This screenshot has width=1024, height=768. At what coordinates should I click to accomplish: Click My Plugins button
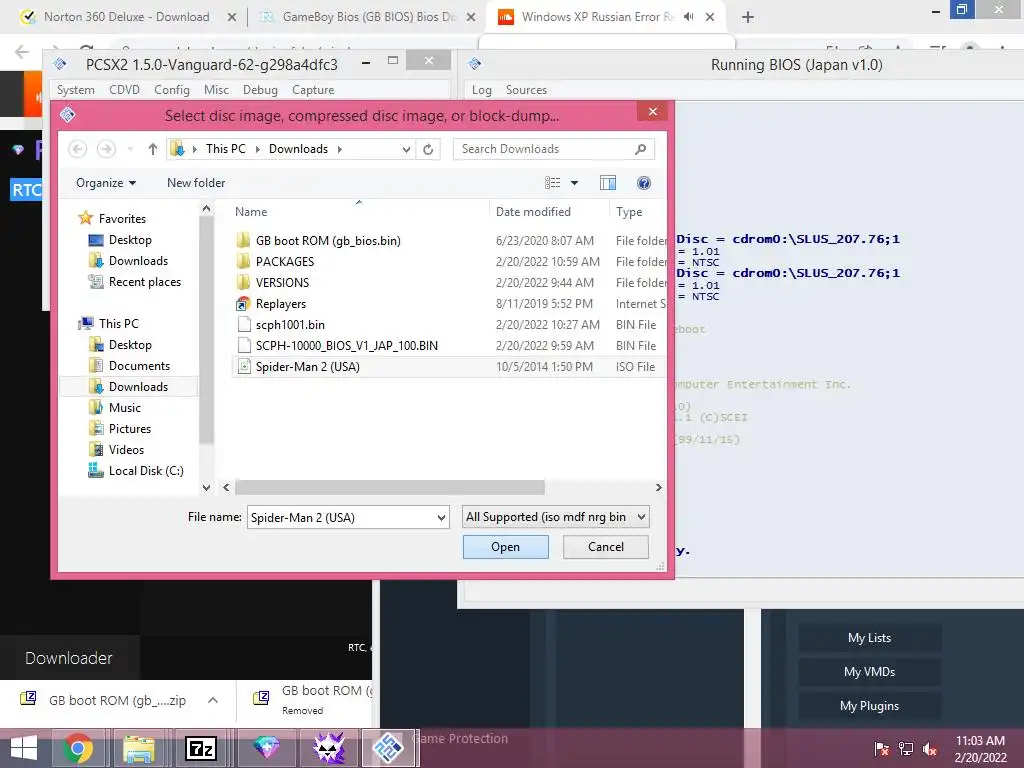869,705
